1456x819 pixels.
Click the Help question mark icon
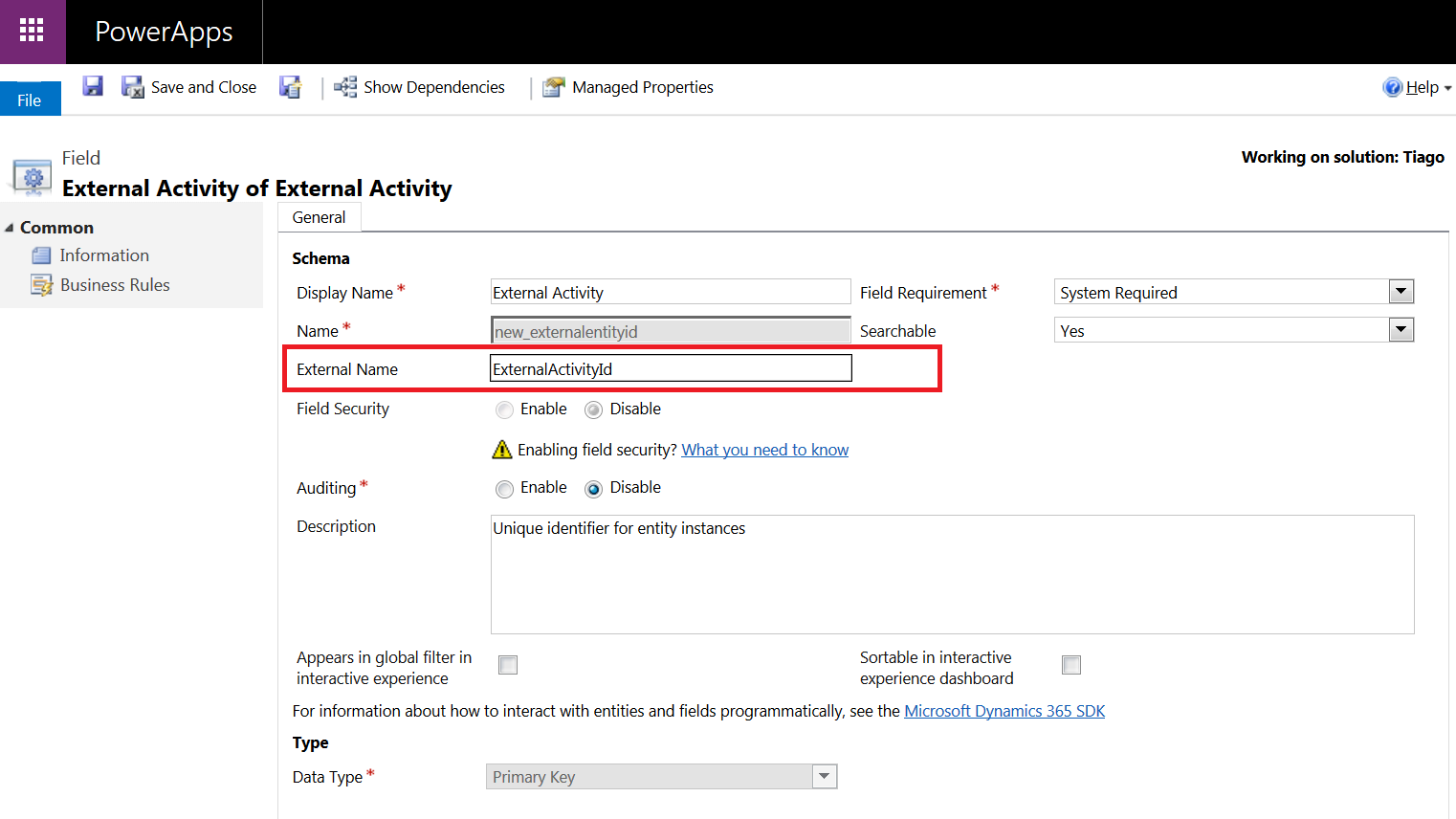click(x=1392, y=87)
